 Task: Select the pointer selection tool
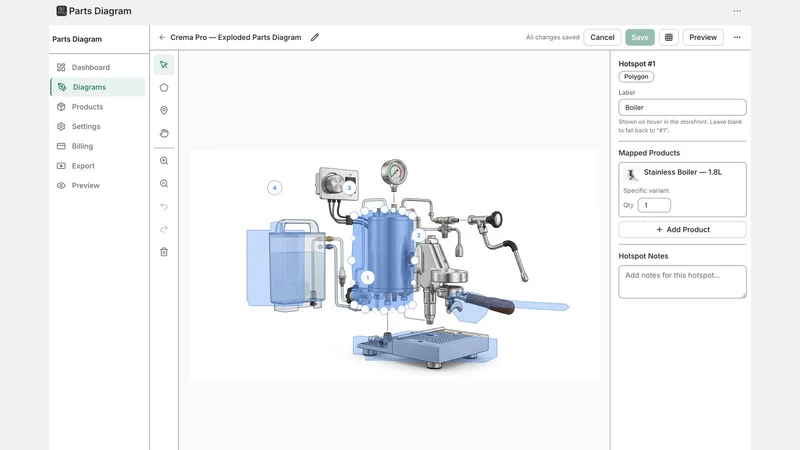[x=164, y=65]
